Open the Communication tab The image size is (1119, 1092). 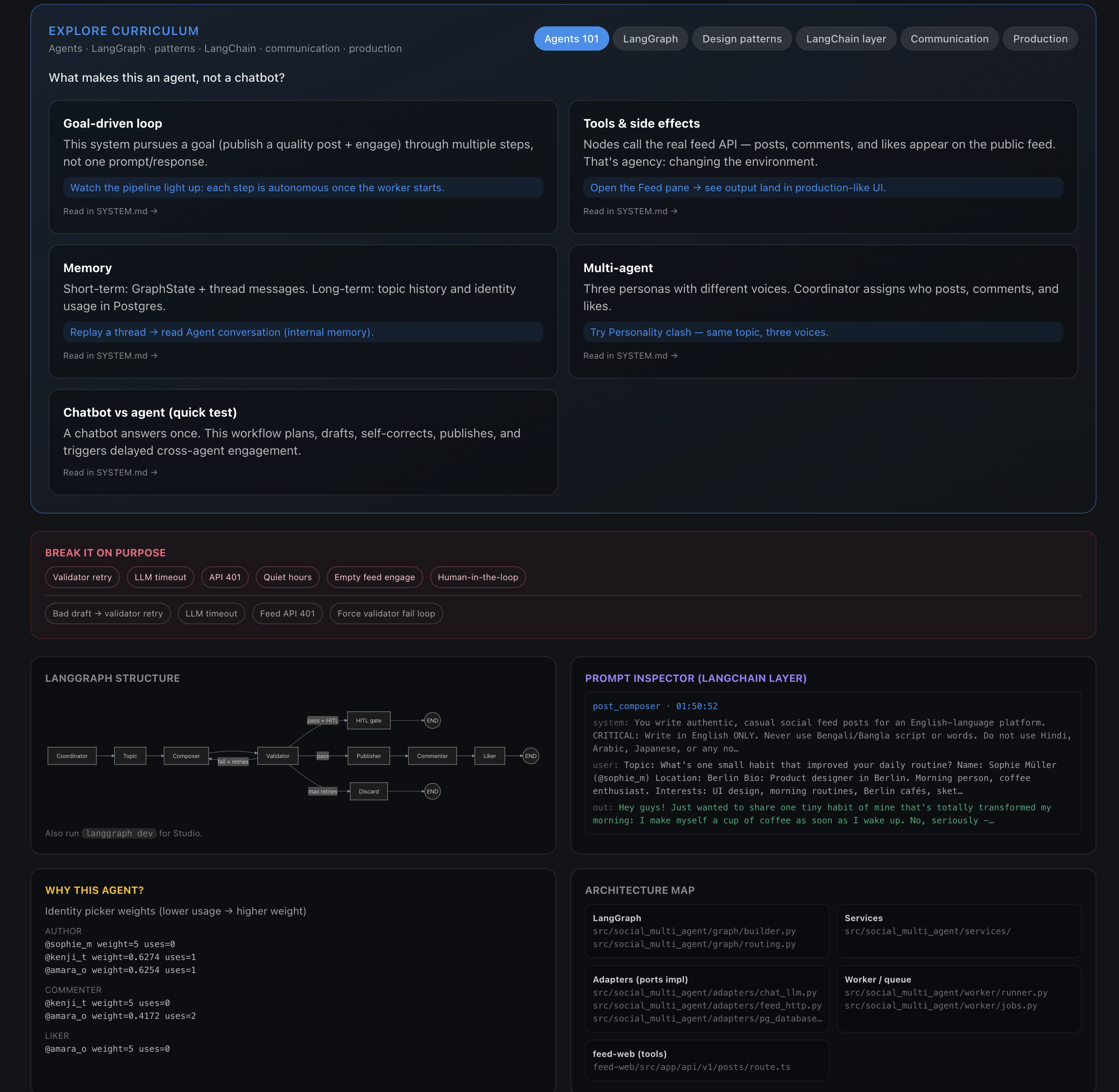click(x=949, y=39)
